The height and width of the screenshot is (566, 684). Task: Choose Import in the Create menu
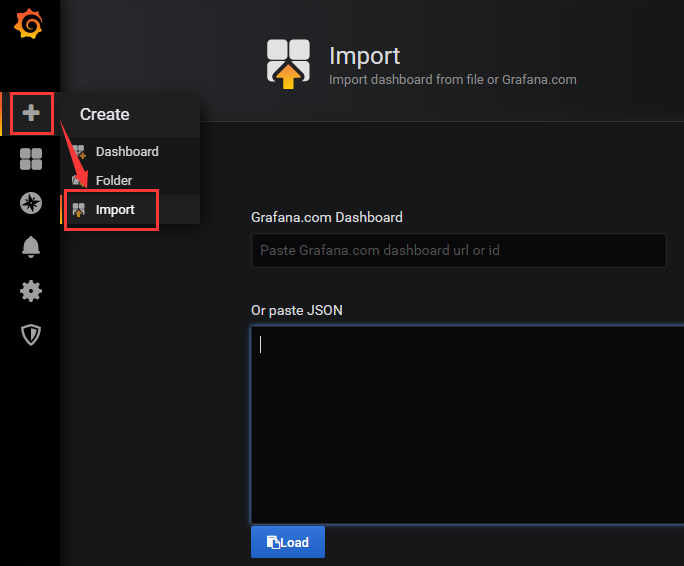(x=115, y=210)
